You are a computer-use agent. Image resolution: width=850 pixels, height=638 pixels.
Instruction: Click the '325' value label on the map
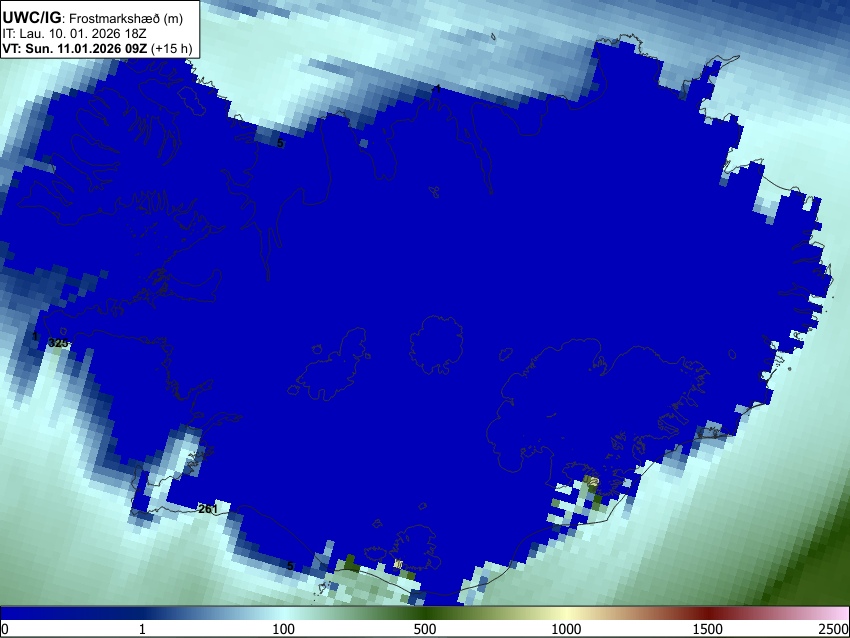(58, 343)
